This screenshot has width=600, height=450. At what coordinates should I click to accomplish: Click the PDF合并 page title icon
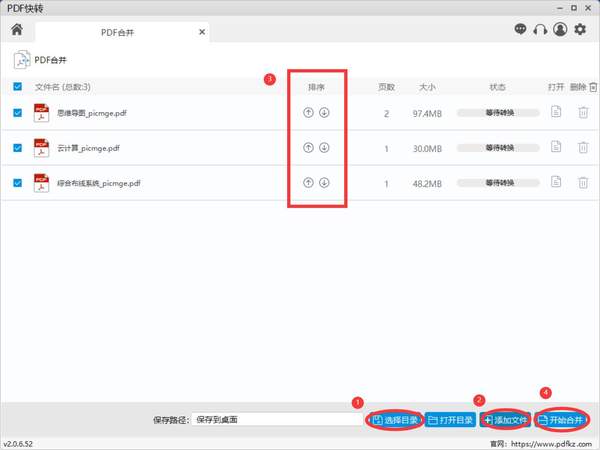[22, 60]
